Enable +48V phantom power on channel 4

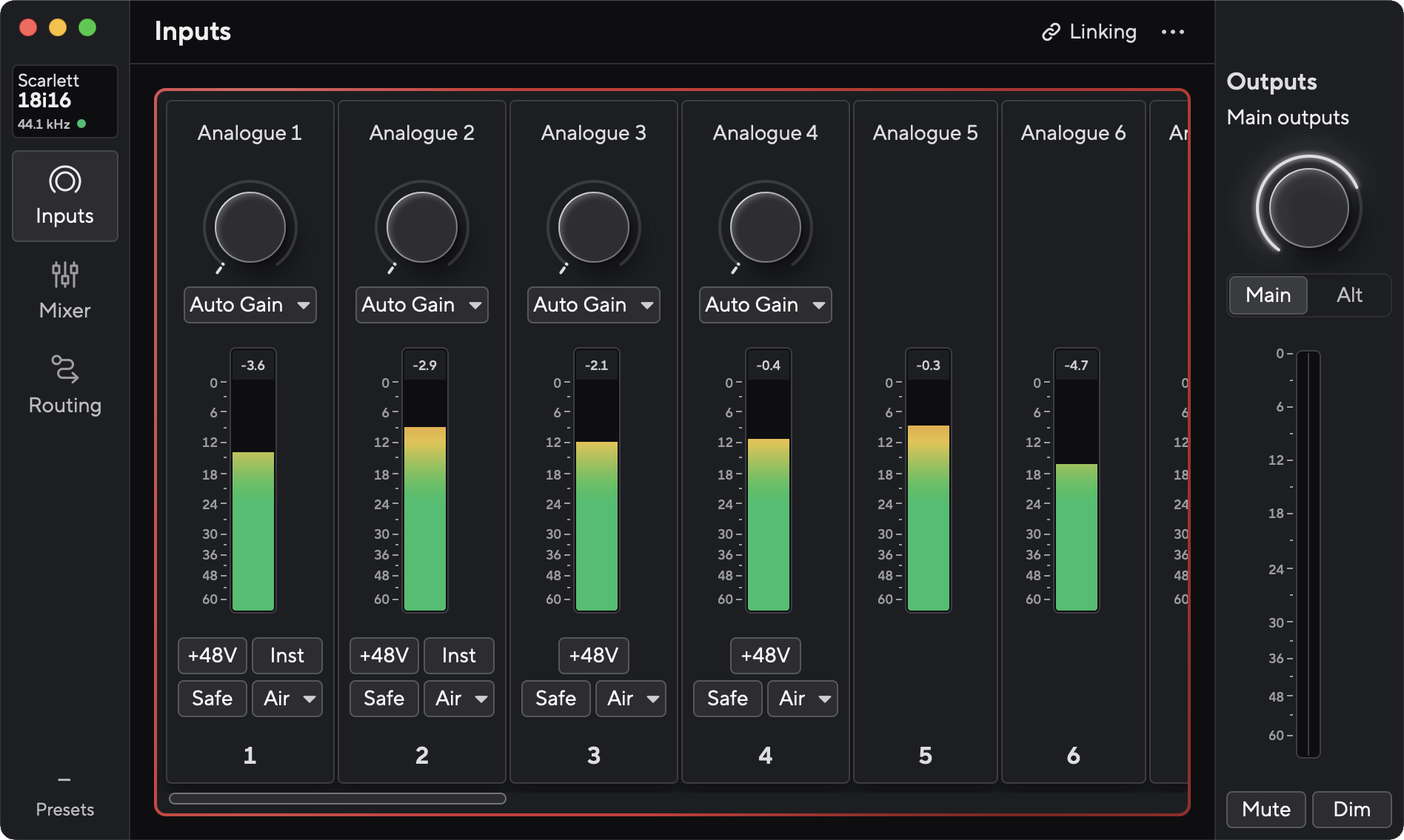[x=766, y=656]
